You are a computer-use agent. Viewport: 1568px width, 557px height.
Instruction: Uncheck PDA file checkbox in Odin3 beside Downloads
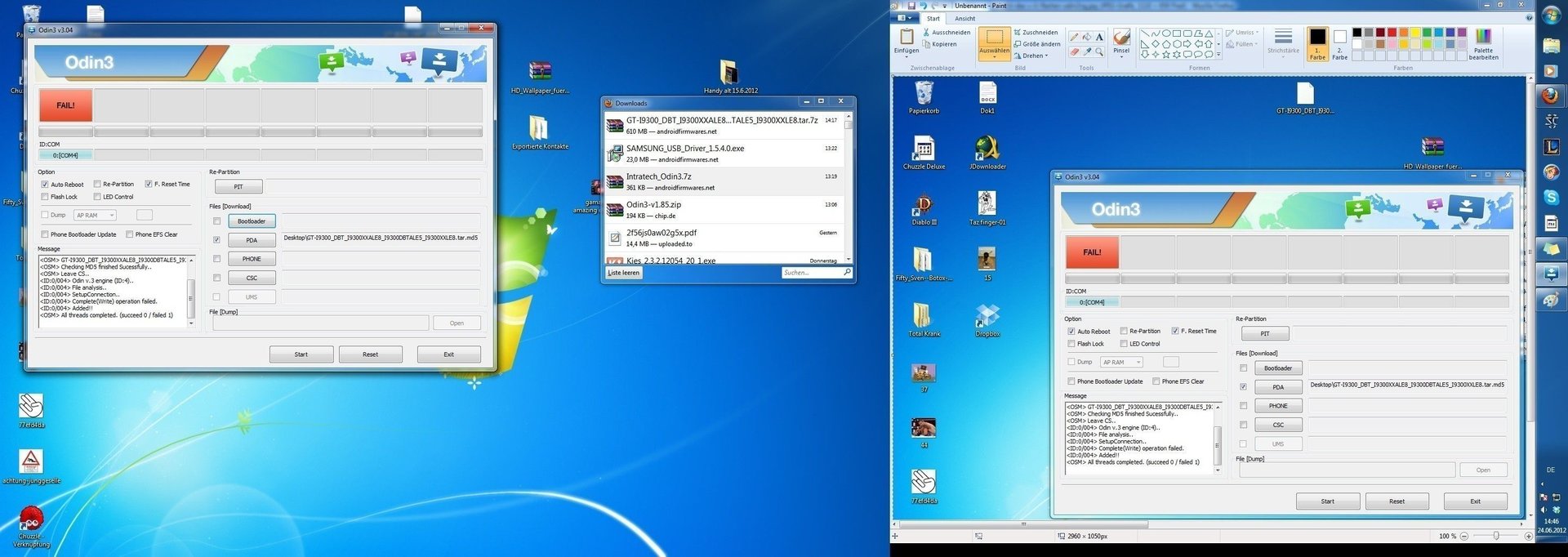click(216, 240)
